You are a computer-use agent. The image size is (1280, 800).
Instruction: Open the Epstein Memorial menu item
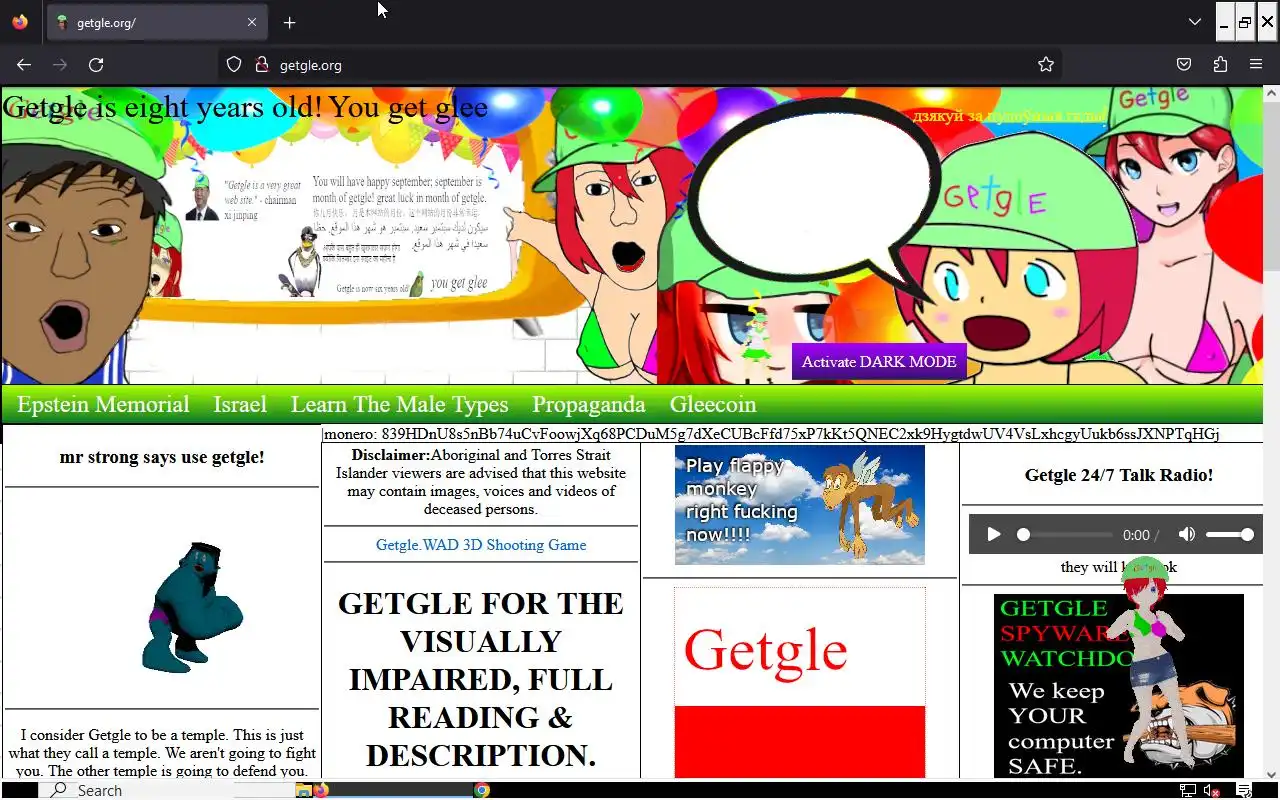103,405
